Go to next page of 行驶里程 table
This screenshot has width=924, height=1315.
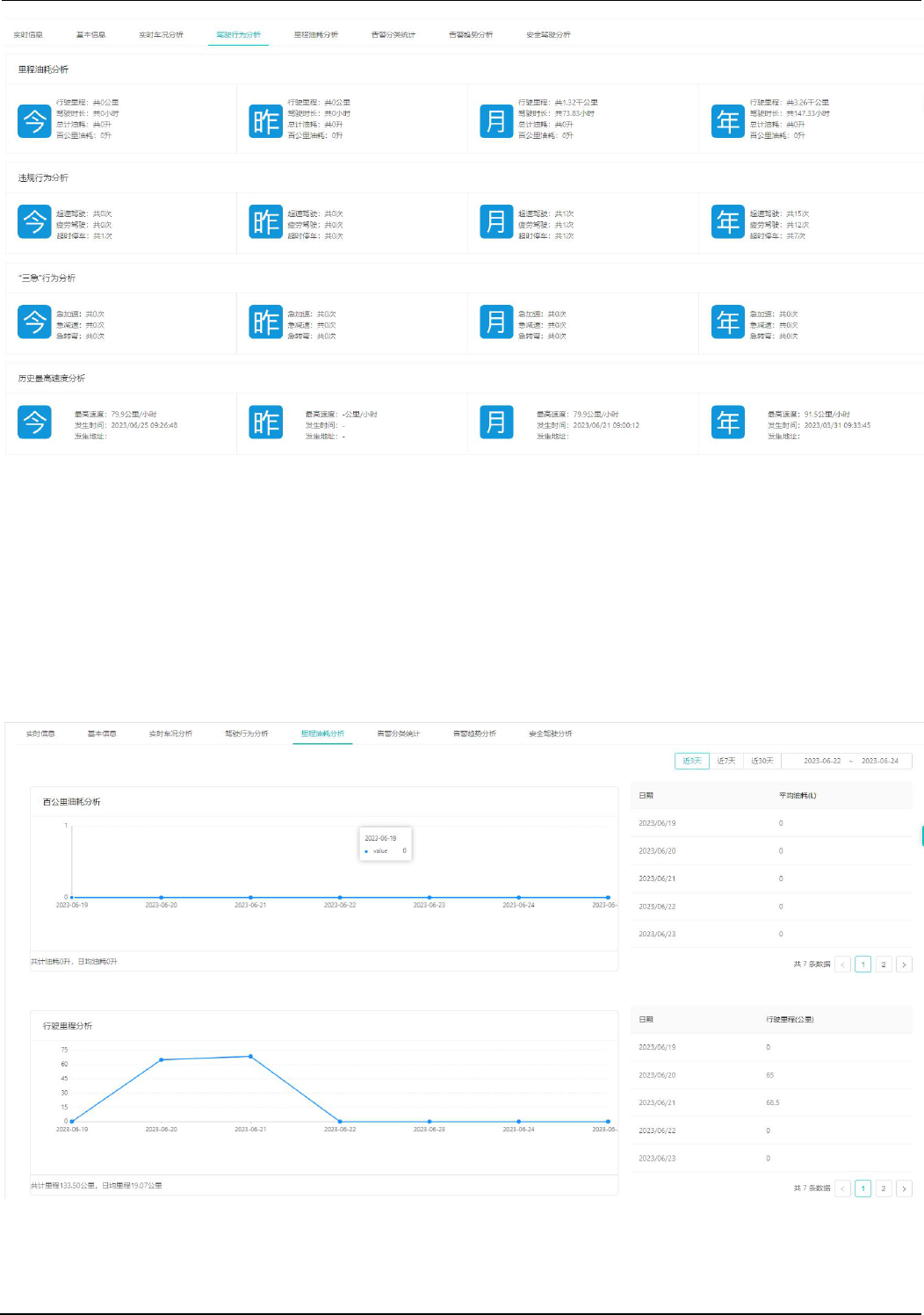coord(904,1189)
